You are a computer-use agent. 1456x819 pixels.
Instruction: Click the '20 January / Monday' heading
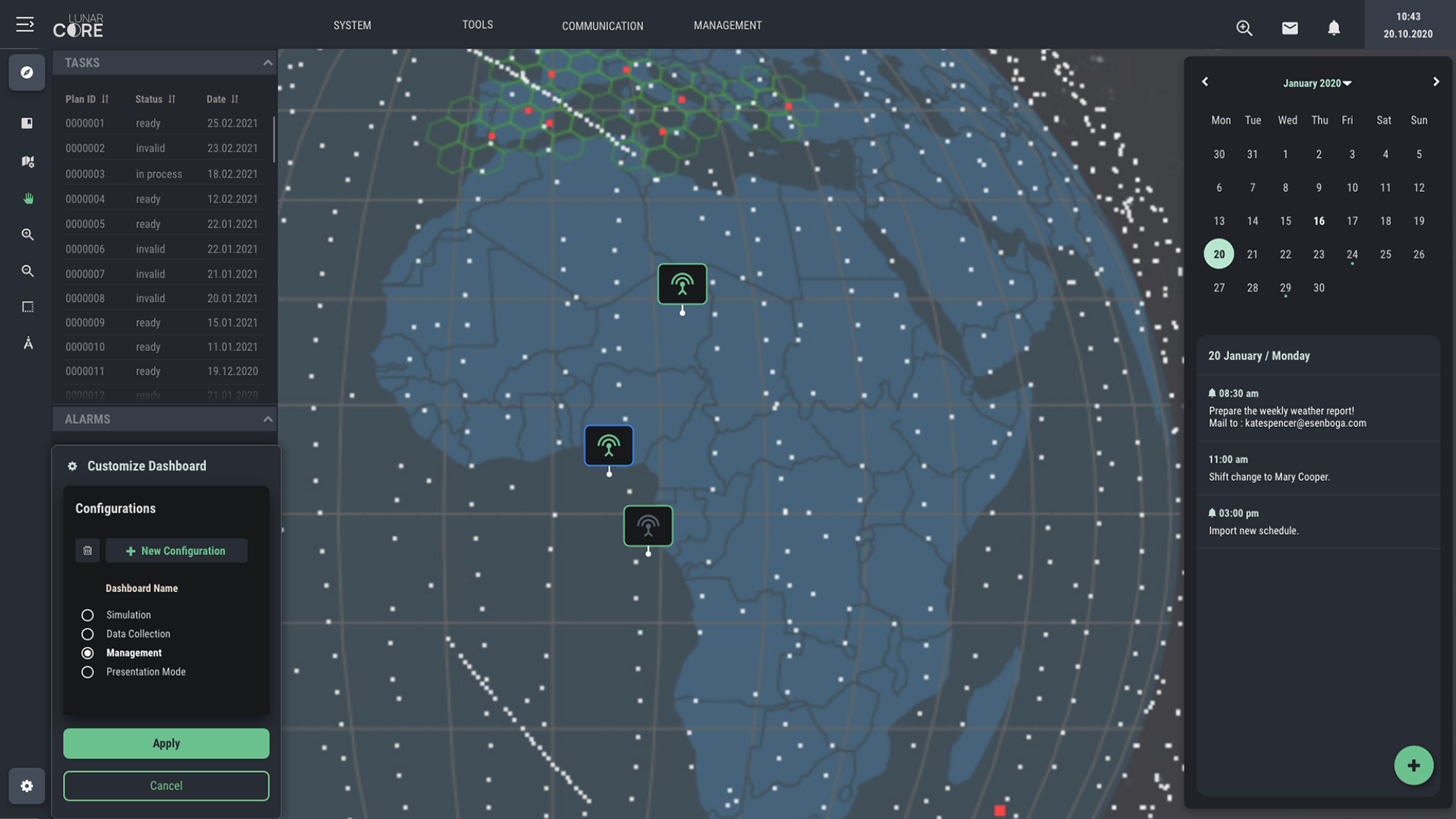pos(1259,356)
